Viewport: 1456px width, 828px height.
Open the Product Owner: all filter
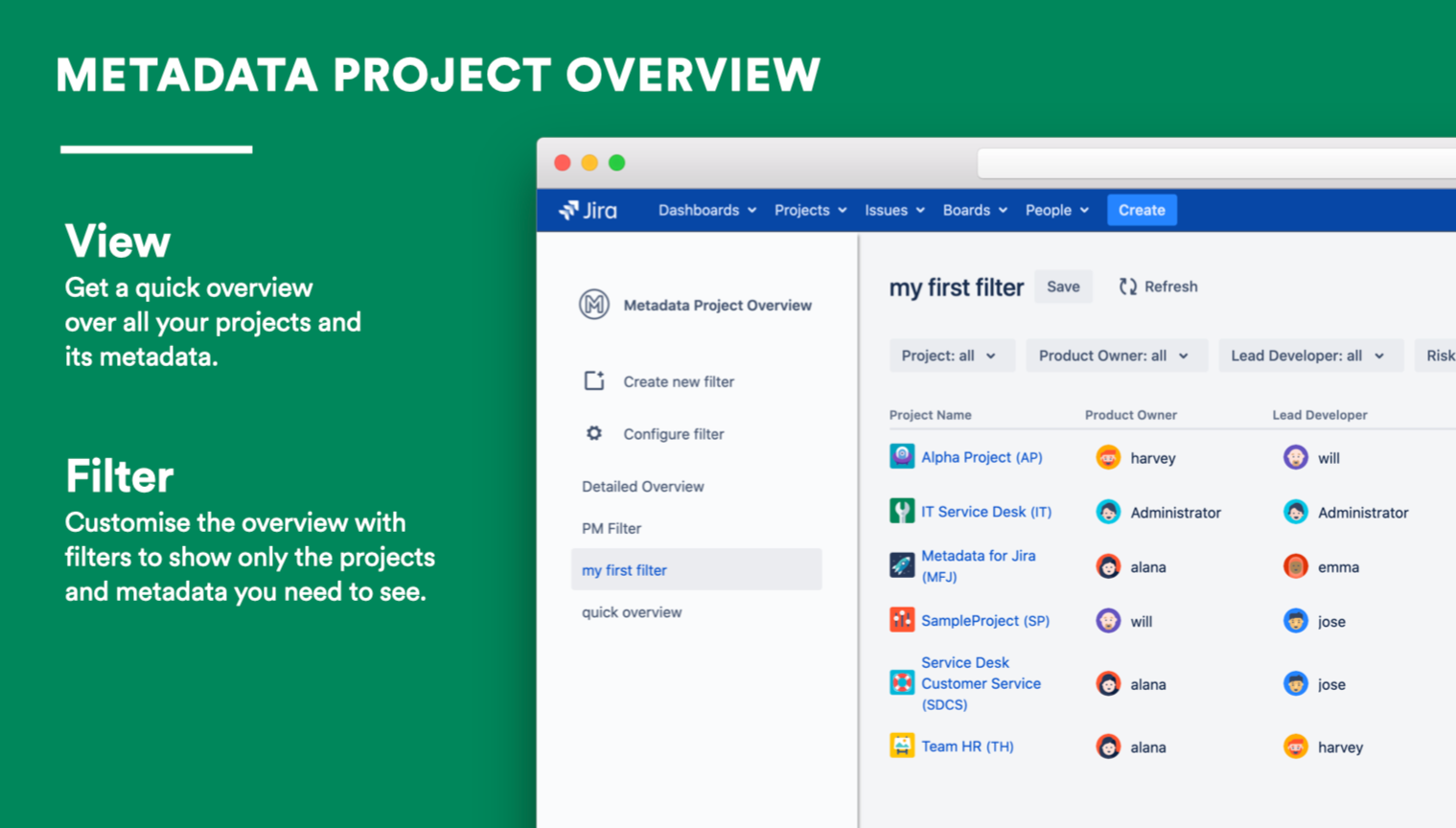[x=1115, y=356]
